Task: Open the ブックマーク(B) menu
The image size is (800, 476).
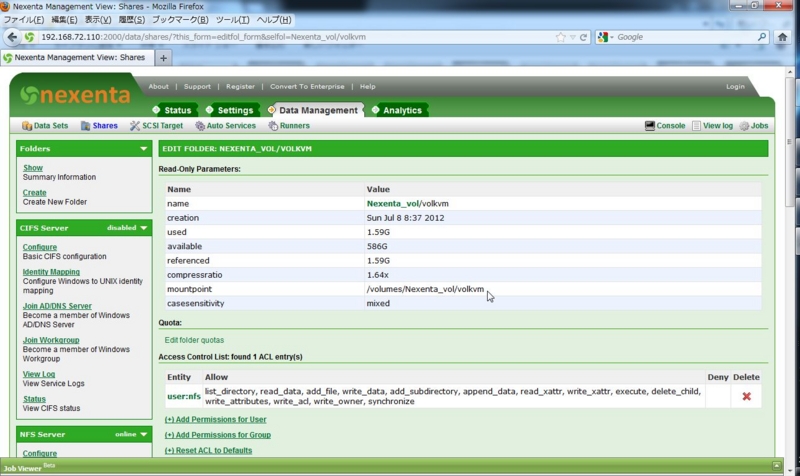Action: (x=180, y=20)
